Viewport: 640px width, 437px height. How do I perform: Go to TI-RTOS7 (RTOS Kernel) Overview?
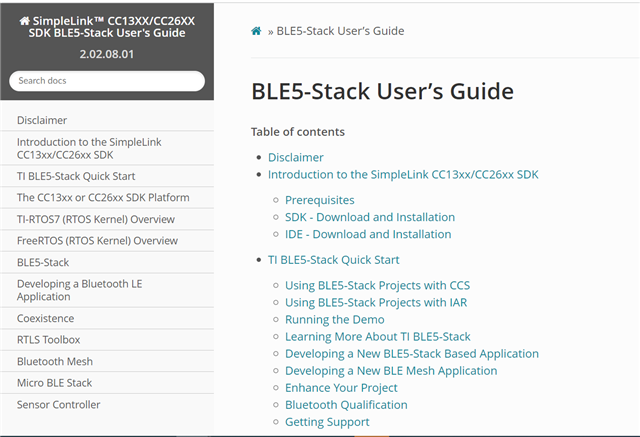[96, 219]
